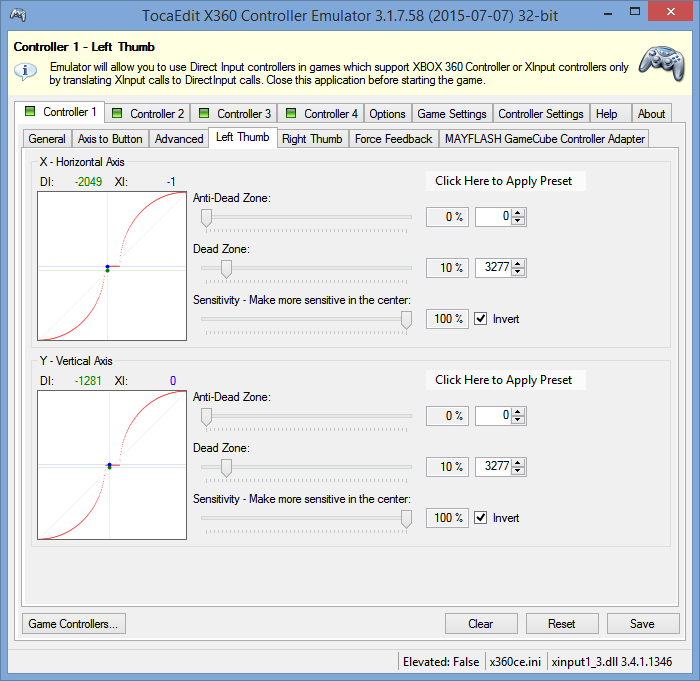Viewport: 700px width, 681px height.
Task: Select the Left Thumb sub-tab
Action: pyautogui.click(x=243, y=137)
